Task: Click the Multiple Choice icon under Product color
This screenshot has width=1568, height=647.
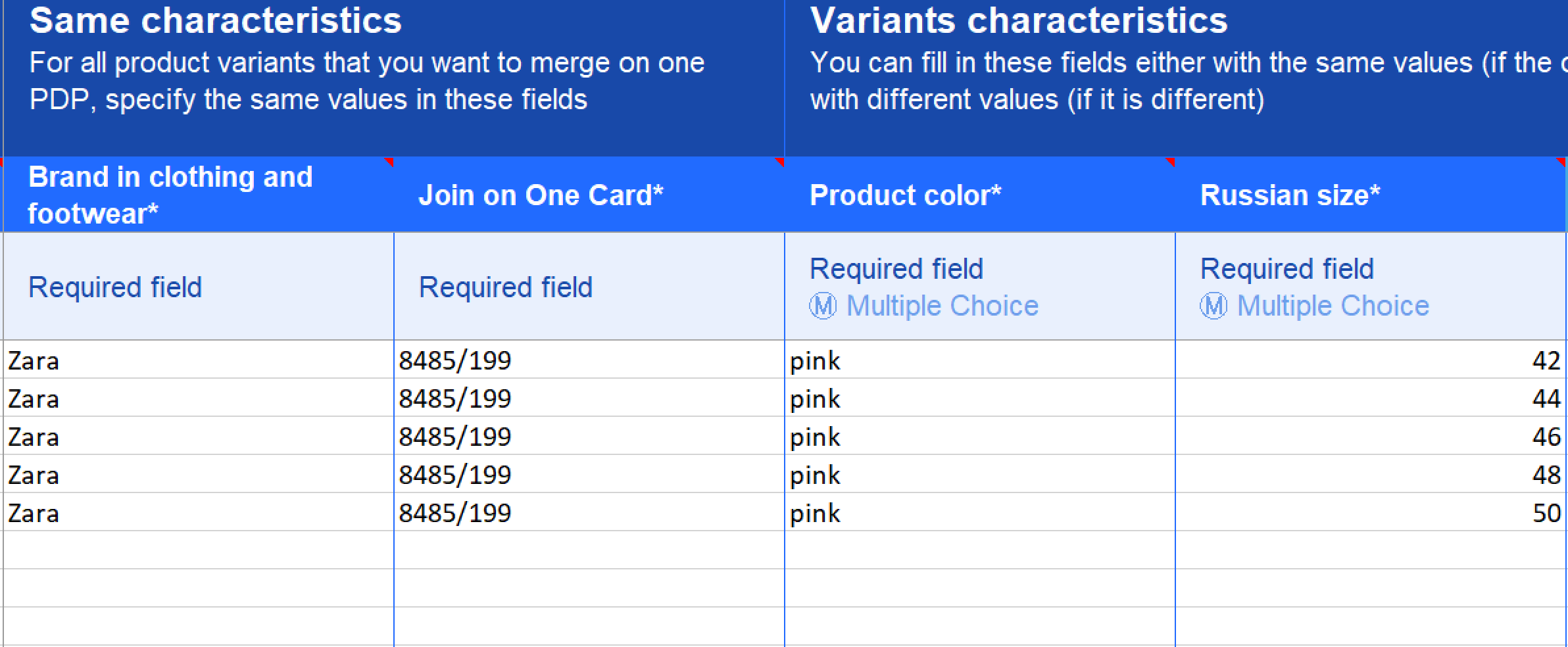Action: [823, 306]
